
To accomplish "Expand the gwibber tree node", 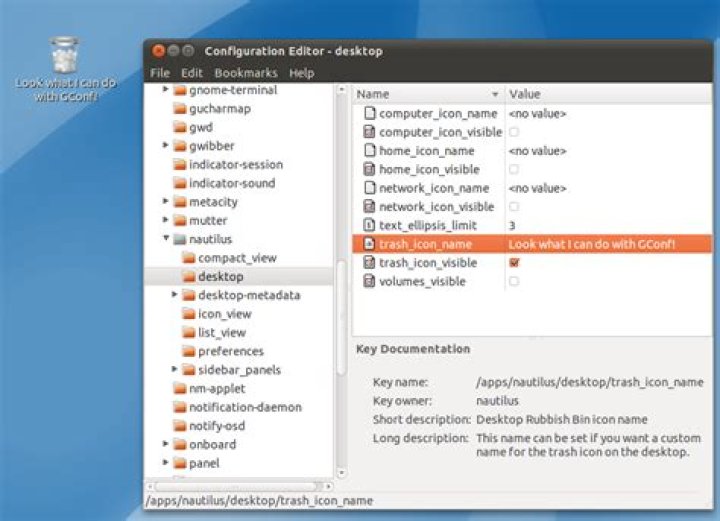I will tap(166, 145).
